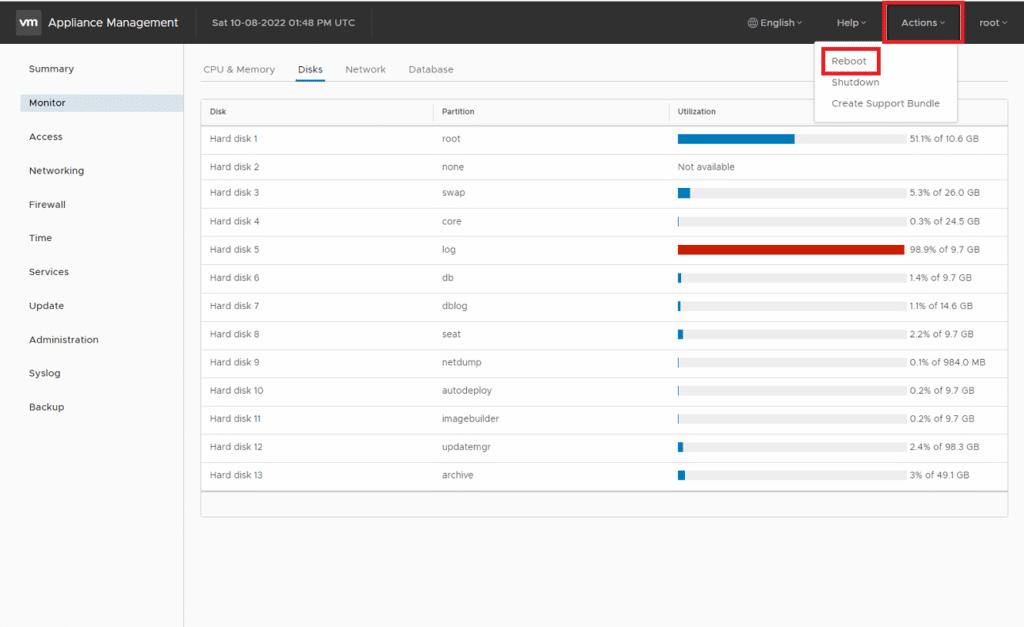The width and height of the screenshot is (1024, 627).
Task: Open Backup in the sidebar
Action: point(46,407)
